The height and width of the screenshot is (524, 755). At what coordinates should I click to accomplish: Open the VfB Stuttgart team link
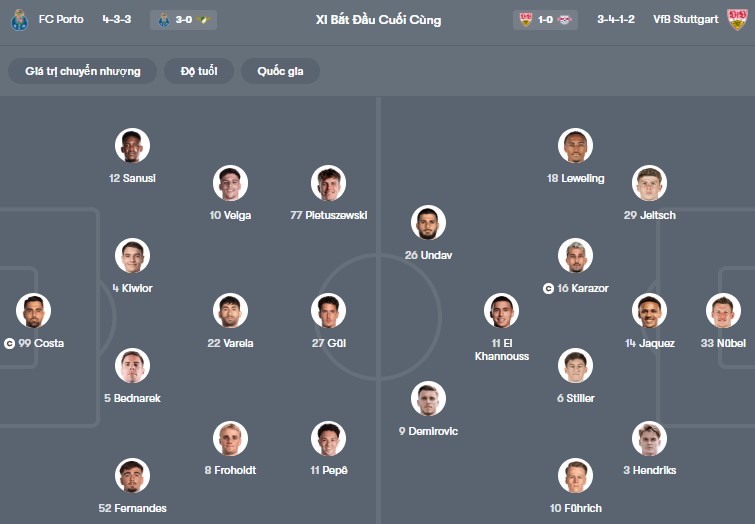point(687,20)
